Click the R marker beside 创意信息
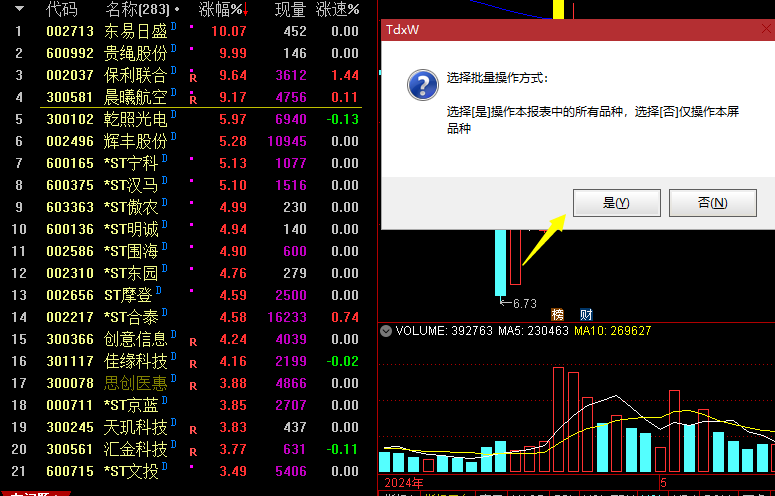The height and width of the screenshot is (496, 775). (x=193, y=340)
